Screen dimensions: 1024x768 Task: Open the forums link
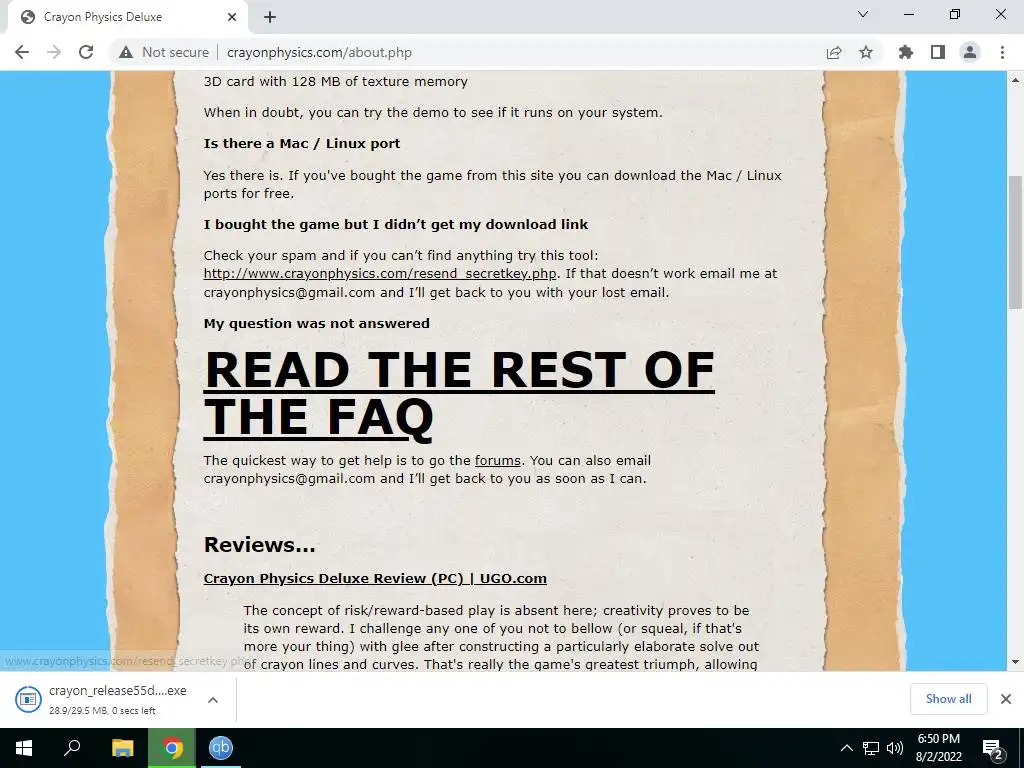point(498,460)
